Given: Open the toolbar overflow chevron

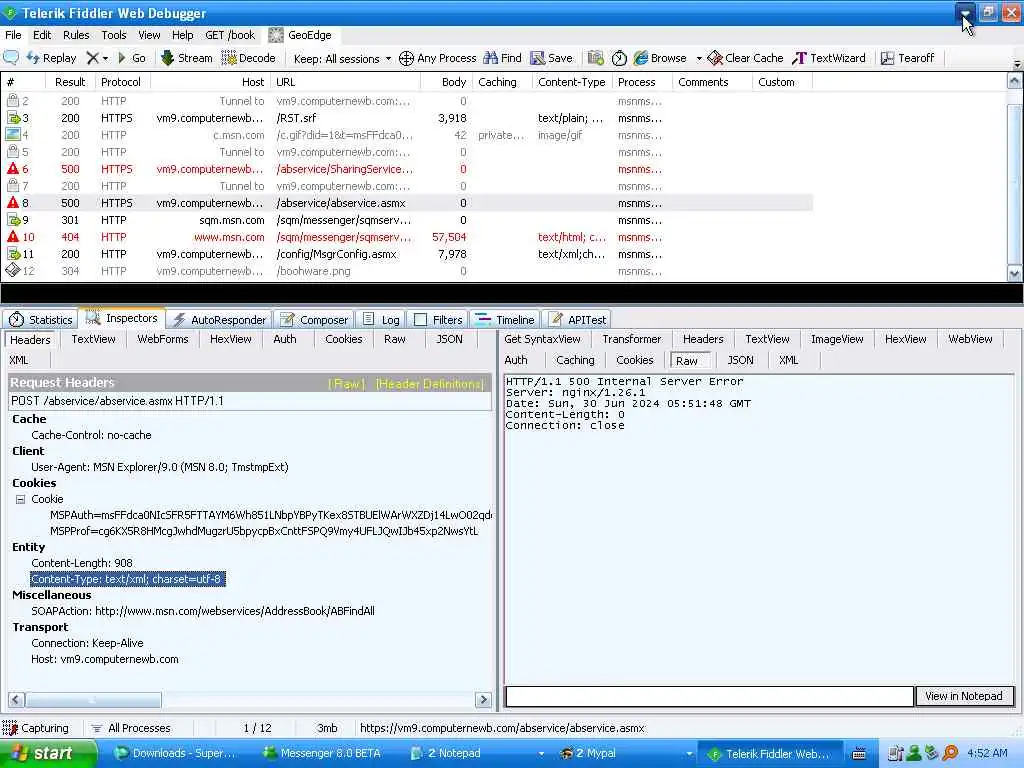Looking at the screenshot, I should coord(1017,63).
